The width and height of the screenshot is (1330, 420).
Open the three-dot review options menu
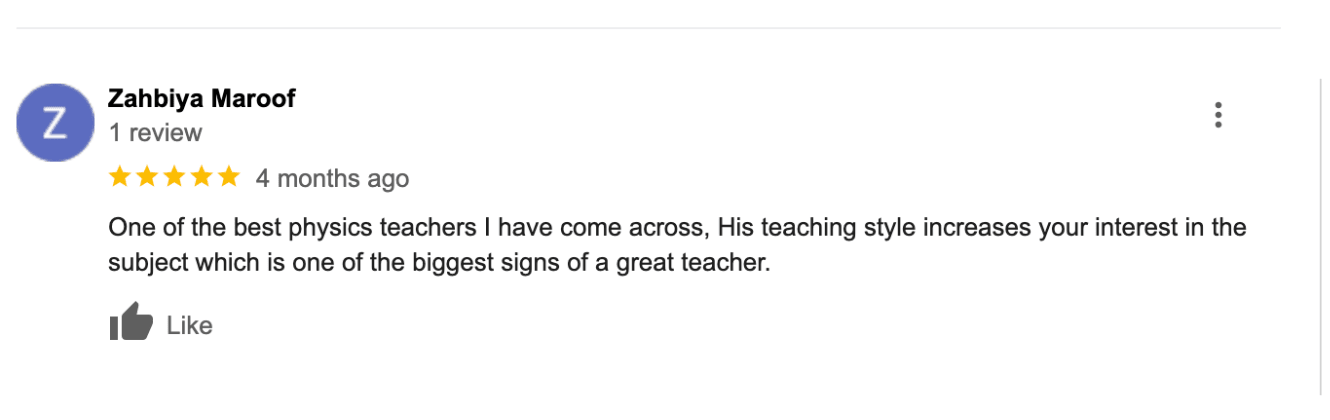1218,115
